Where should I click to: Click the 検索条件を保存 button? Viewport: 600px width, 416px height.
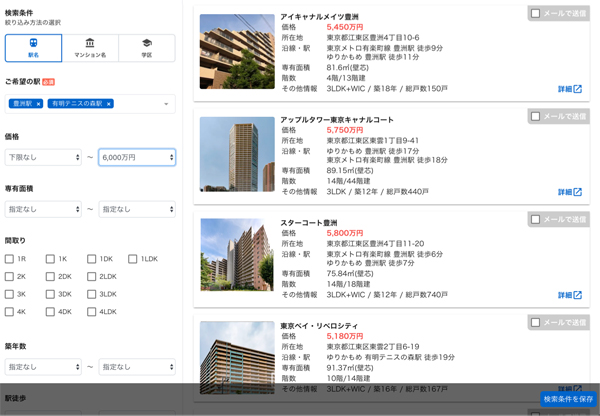(568, 399)
